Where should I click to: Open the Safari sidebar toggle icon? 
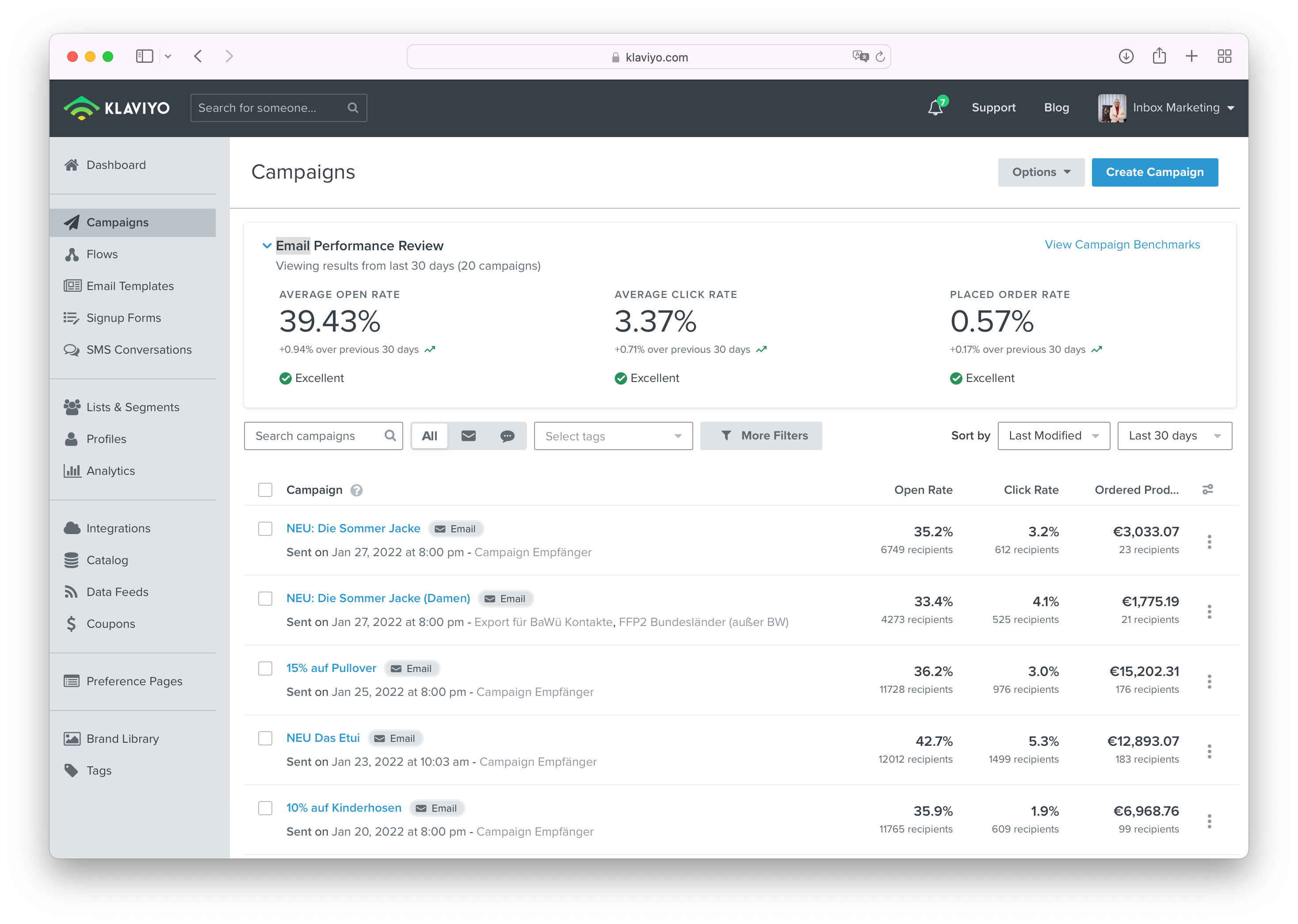click(x=145, y=56)
